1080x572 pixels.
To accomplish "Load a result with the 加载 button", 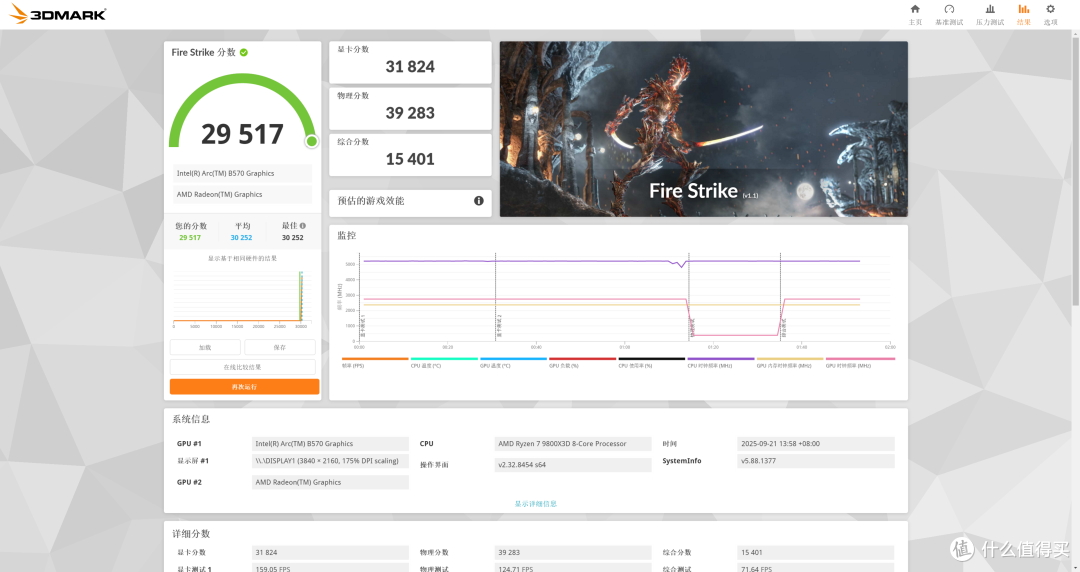I will [x=205, y=347].
